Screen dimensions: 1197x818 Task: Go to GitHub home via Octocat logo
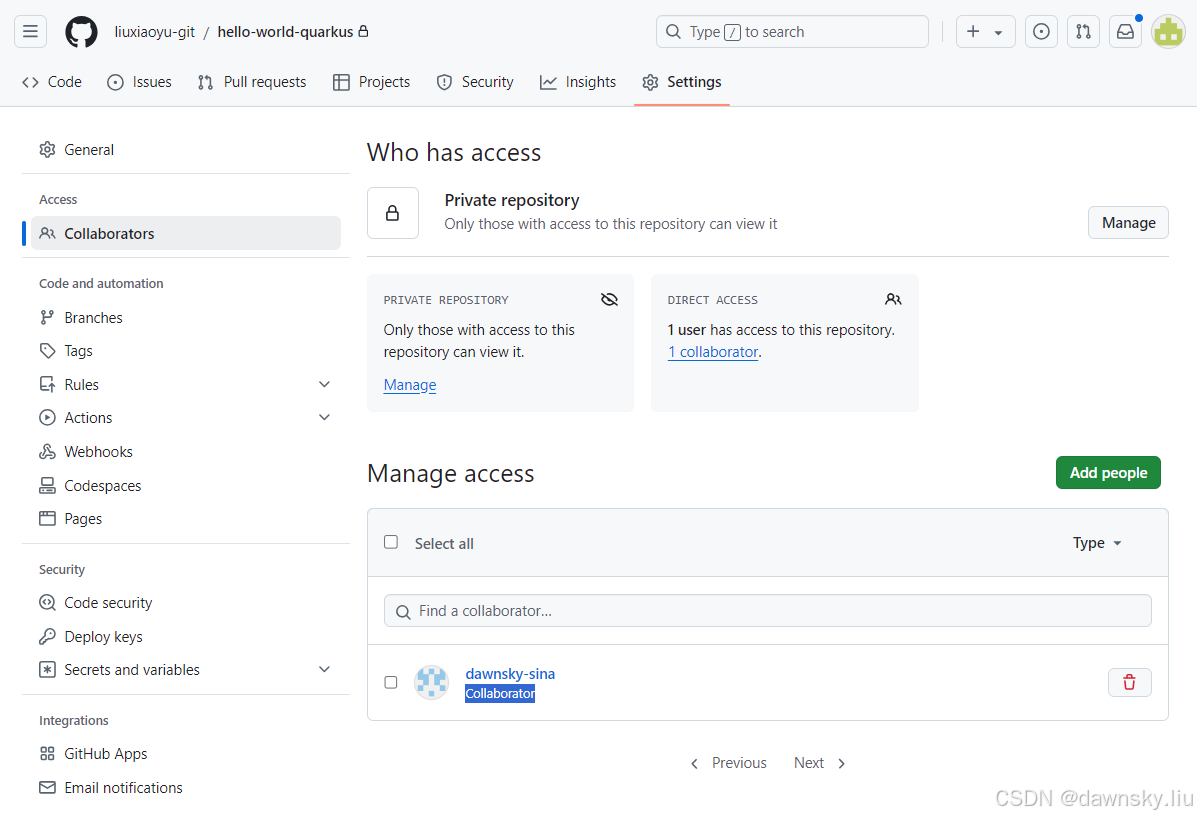point(81,32)
